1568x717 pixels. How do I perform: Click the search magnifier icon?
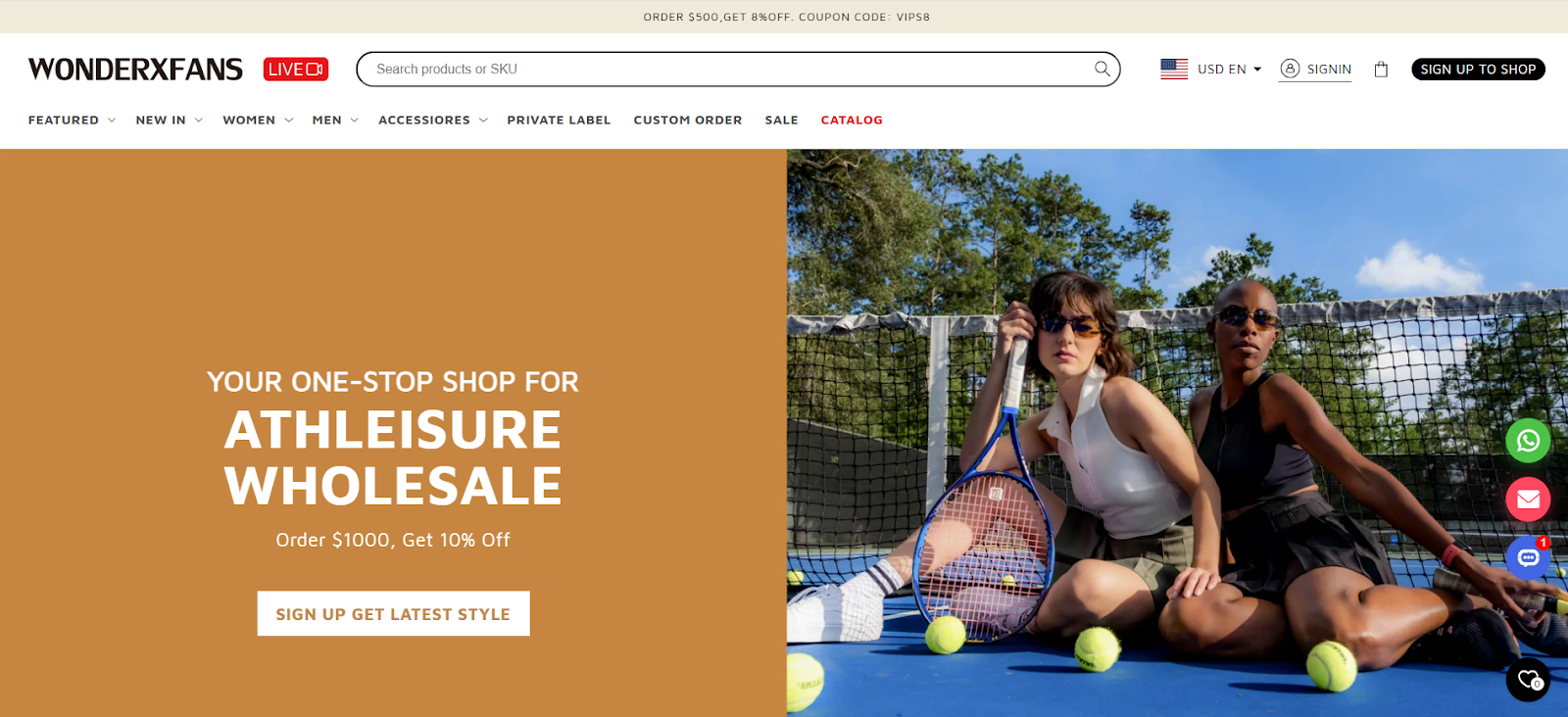pyautogui.click(x=1102, y=69)
